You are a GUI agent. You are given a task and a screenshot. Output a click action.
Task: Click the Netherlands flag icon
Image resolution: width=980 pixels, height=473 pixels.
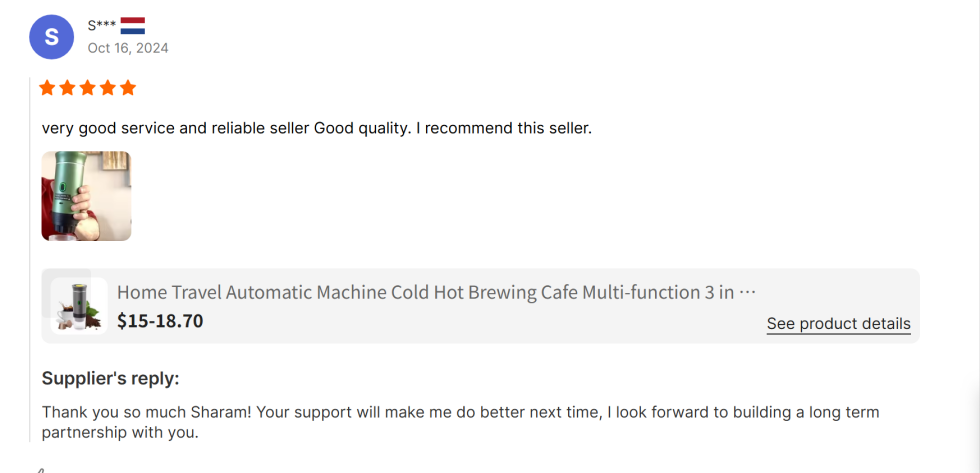click(133, 25)
